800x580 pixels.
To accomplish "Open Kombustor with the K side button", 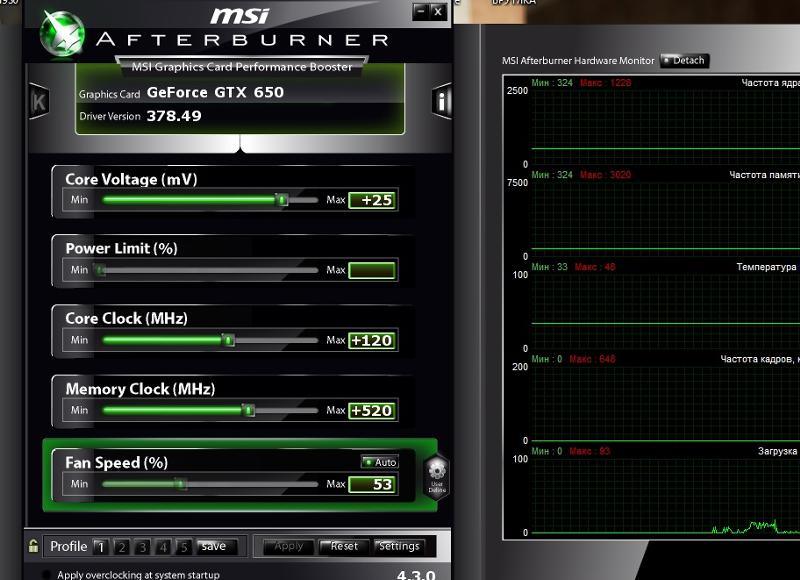I will pos(39,102).
